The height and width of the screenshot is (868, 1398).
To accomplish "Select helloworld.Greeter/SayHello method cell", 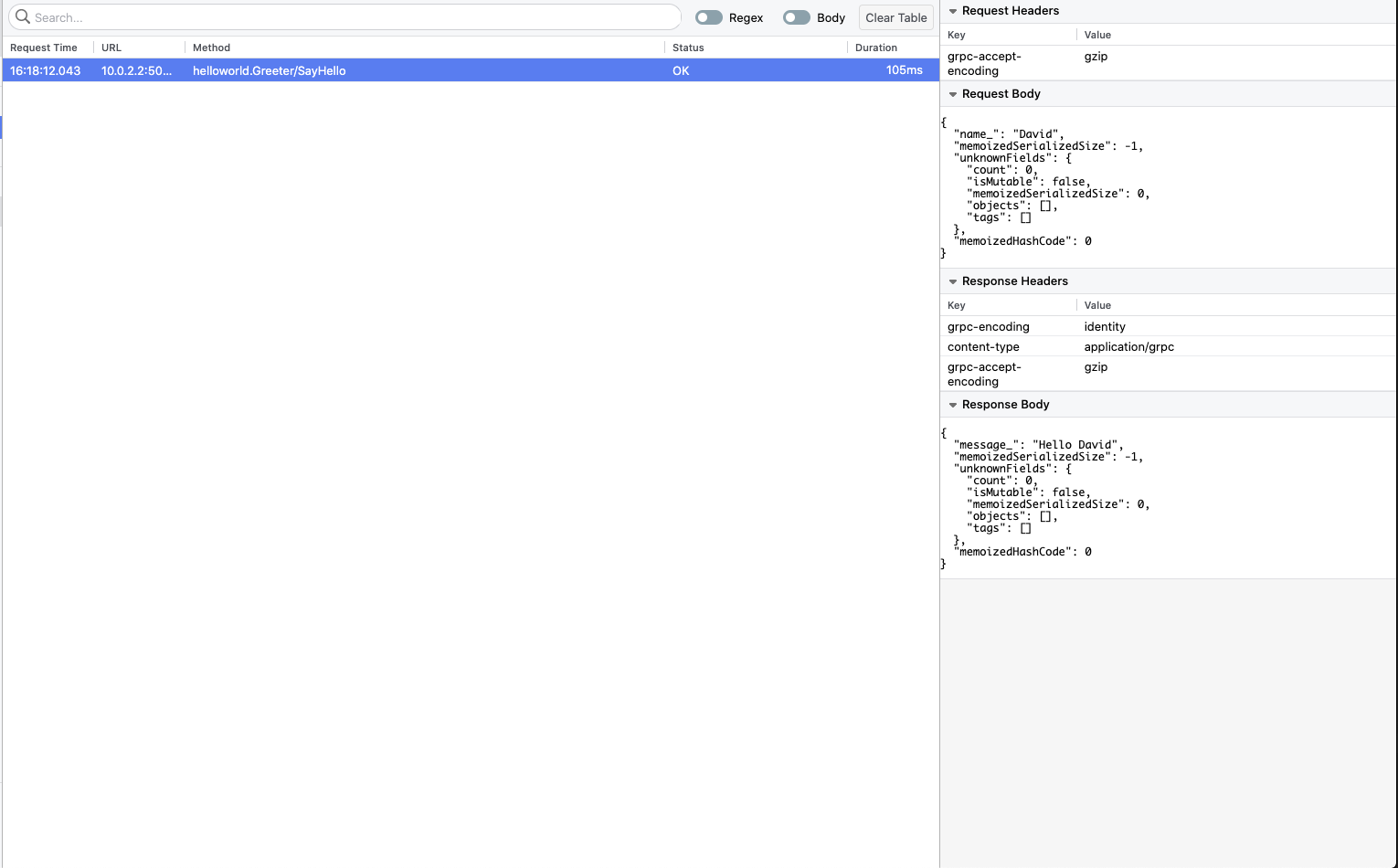I will (x=270, y=70).
